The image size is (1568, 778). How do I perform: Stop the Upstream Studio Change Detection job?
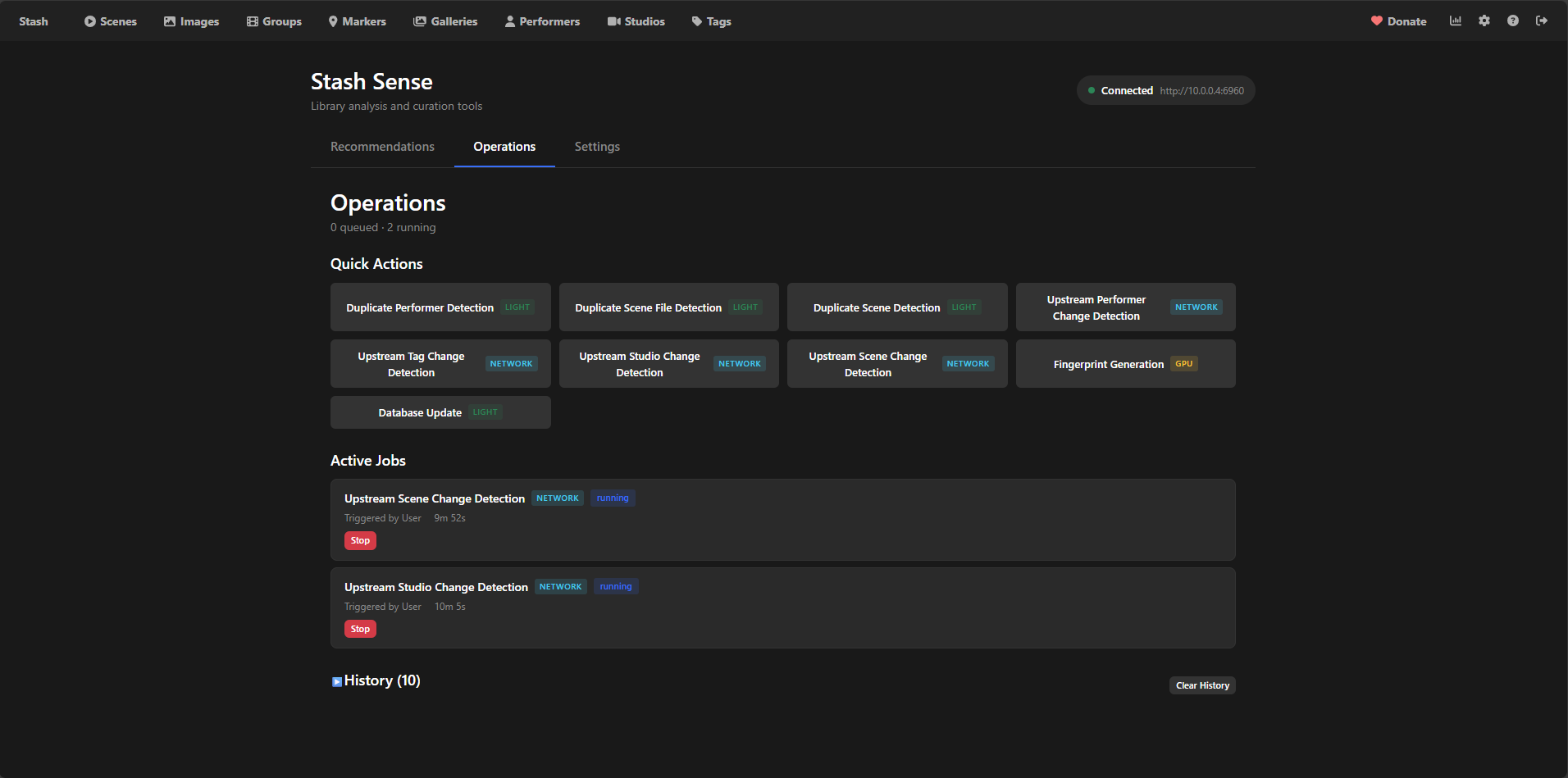(360, 630)
